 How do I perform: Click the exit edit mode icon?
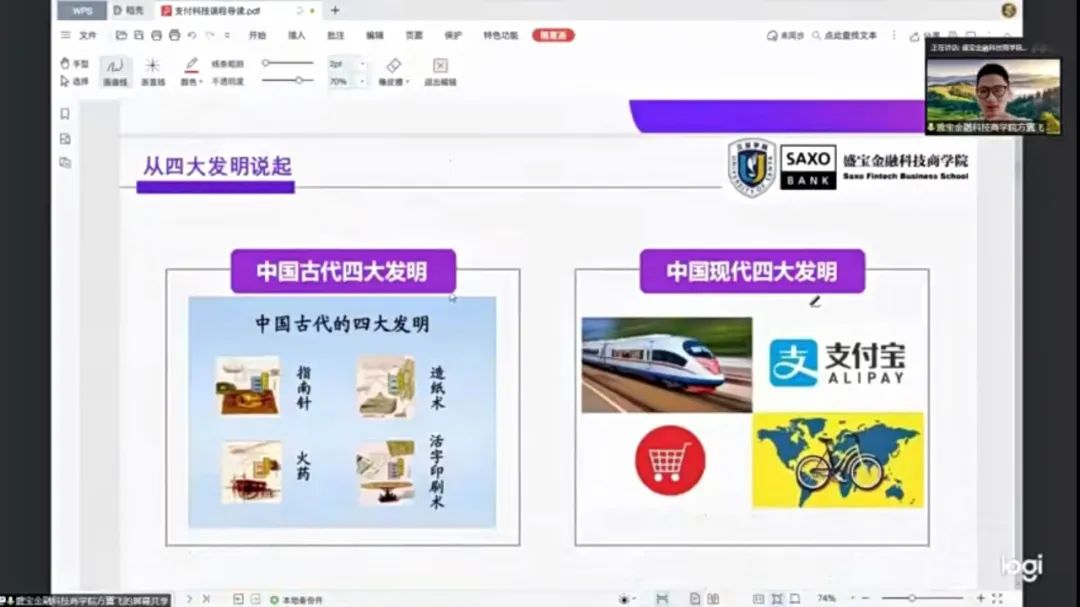440,67
